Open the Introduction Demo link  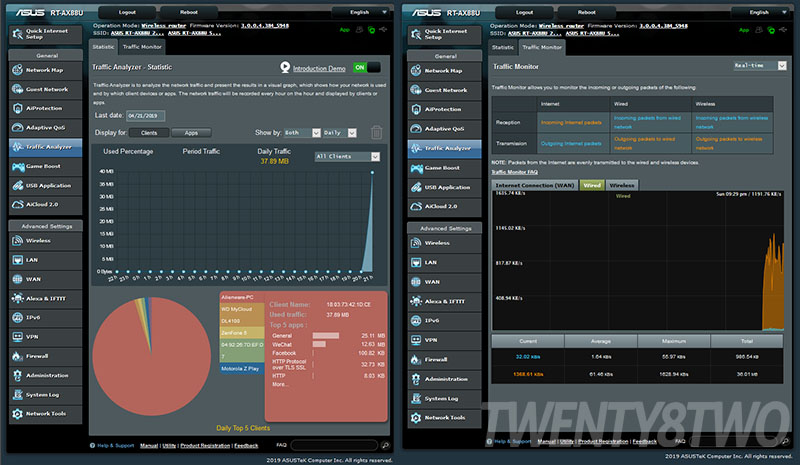(319, 68)
